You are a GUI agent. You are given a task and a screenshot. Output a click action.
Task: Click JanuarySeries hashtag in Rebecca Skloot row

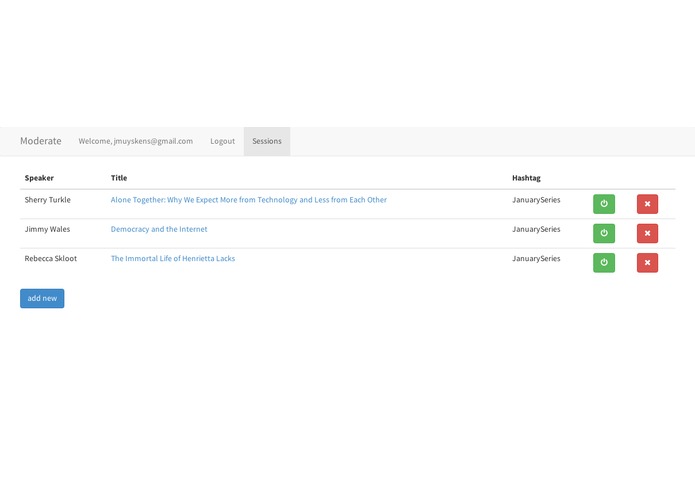(536, 258)
